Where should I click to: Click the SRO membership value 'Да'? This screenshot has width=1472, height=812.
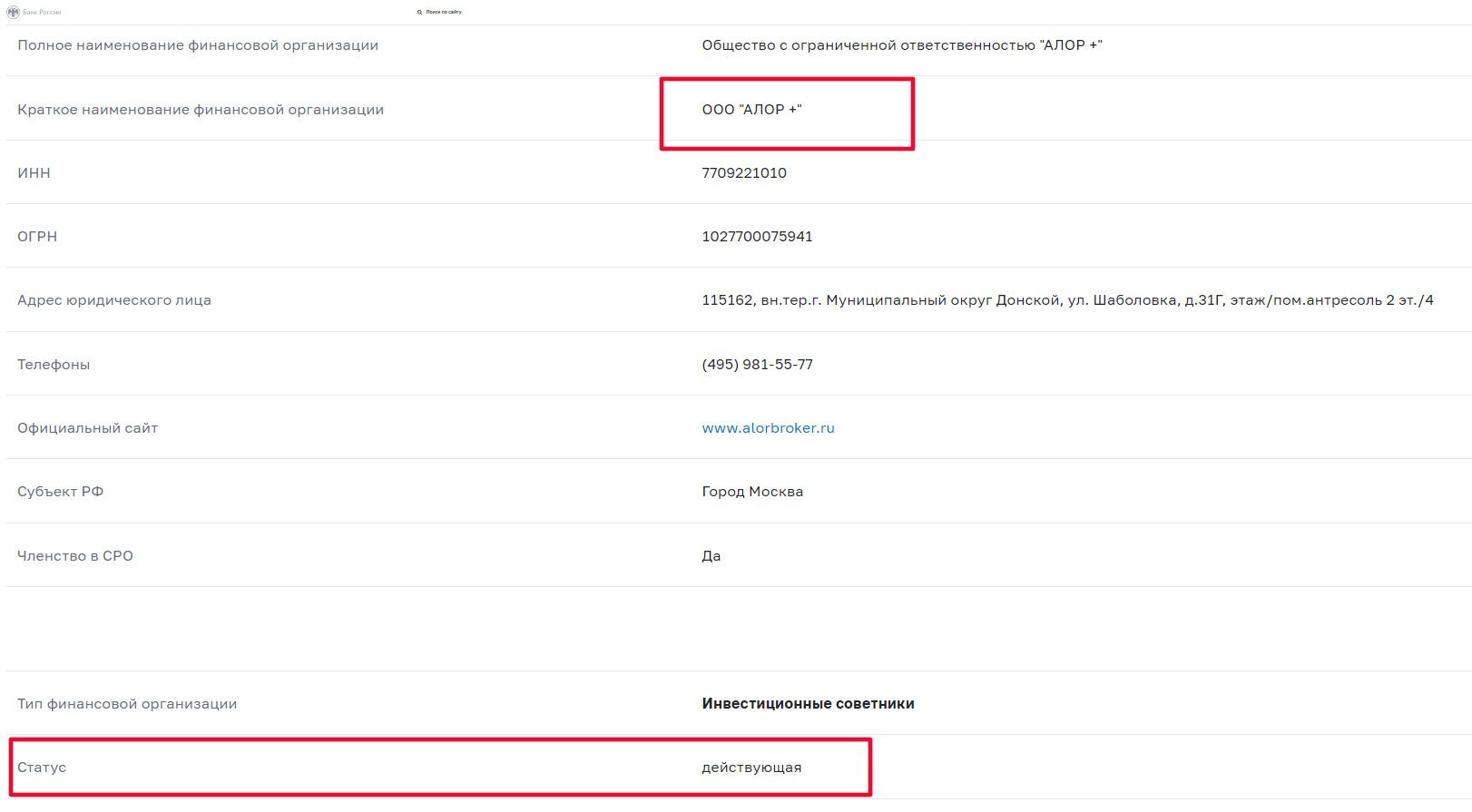coord(711,556)
